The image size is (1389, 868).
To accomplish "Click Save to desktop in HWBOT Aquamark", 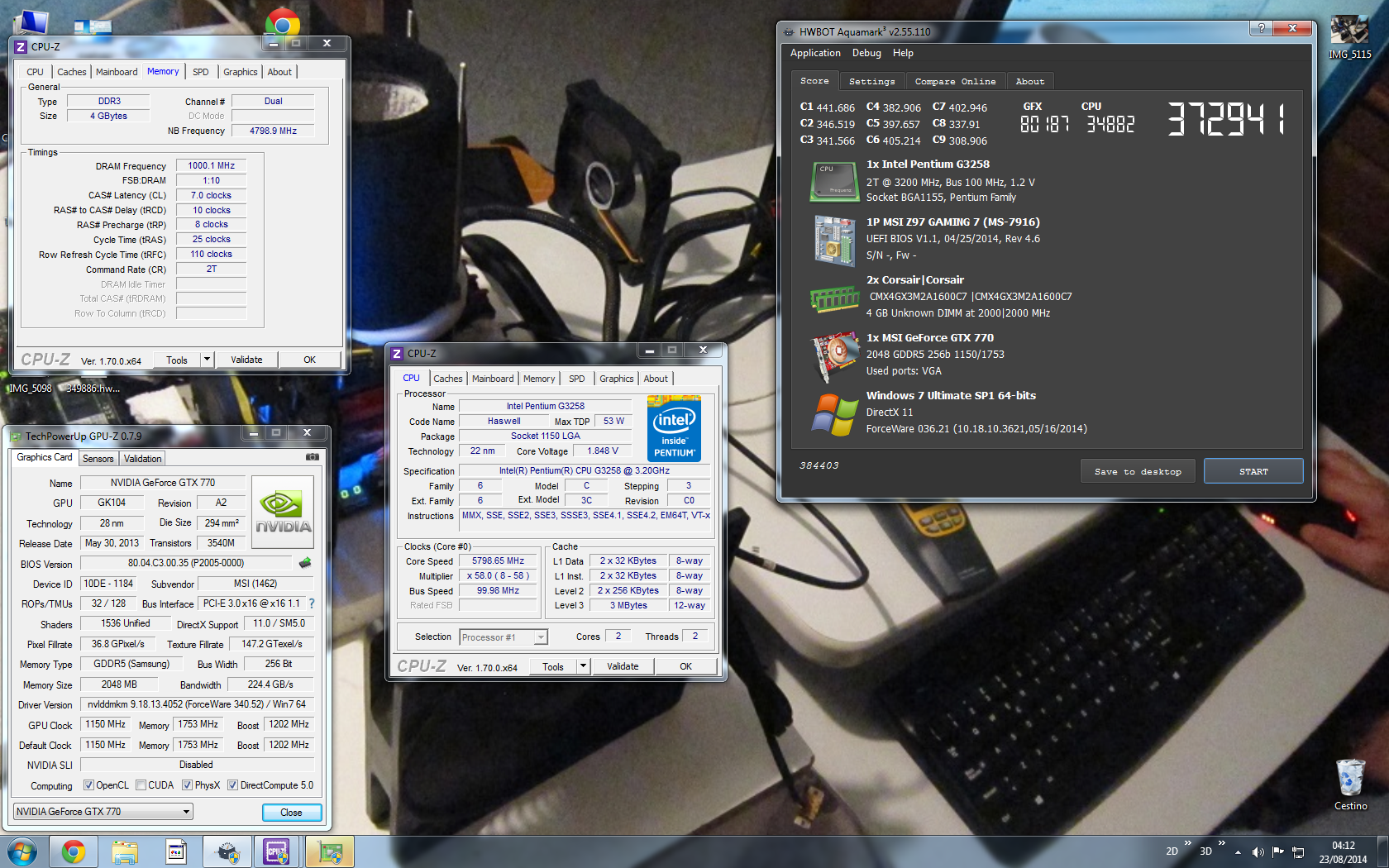I will point(1138,471).
